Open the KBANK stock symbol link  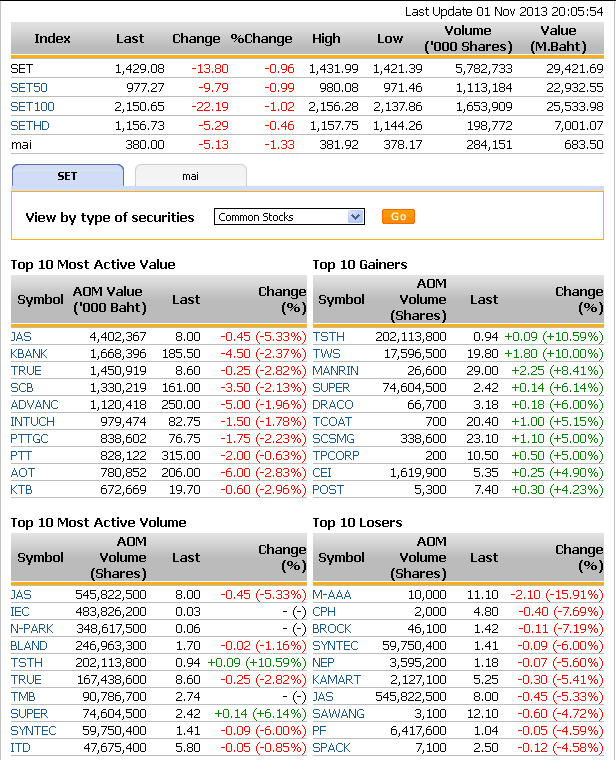click(29, 353)
